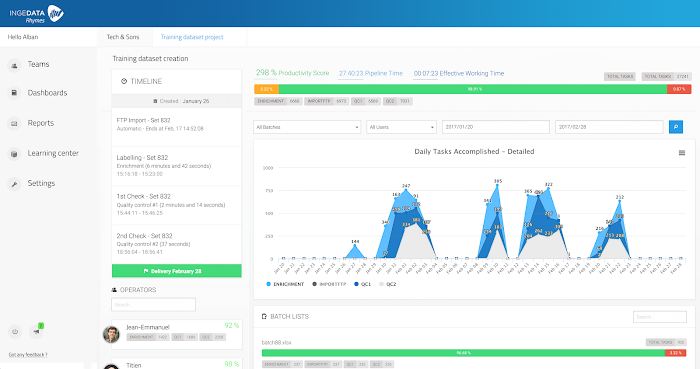
Task: Click the Jean-Emmanuel operator name
Action: (x=148, y=328)
